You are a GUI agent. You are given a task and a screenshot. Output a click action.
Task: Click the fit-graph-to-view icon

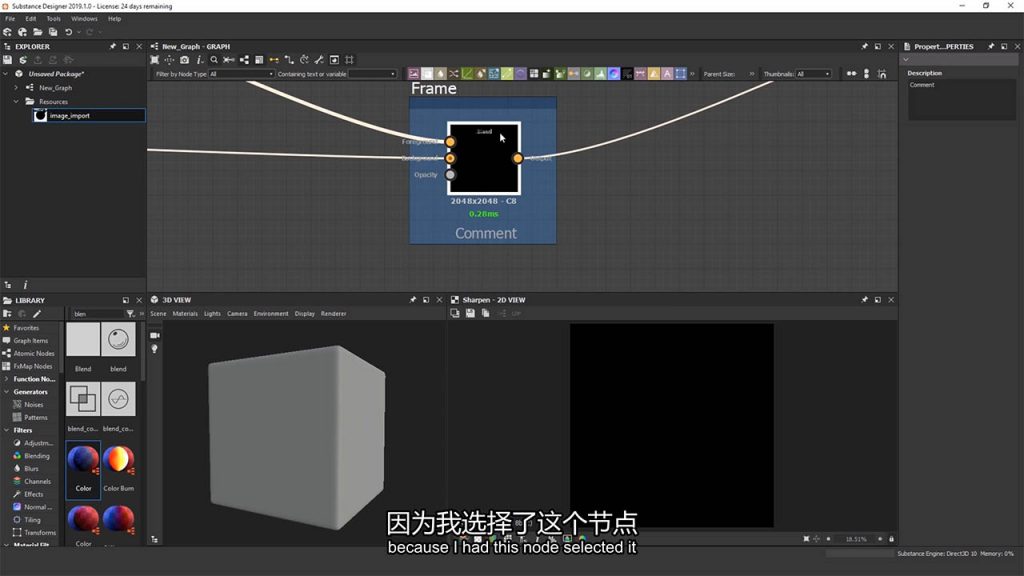pos(155,60)
